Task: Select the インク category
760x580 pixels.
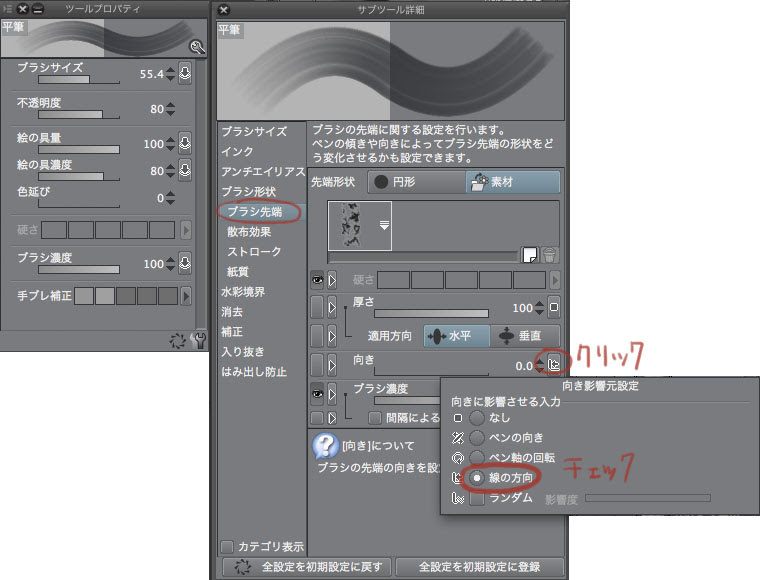Action: 238,152
